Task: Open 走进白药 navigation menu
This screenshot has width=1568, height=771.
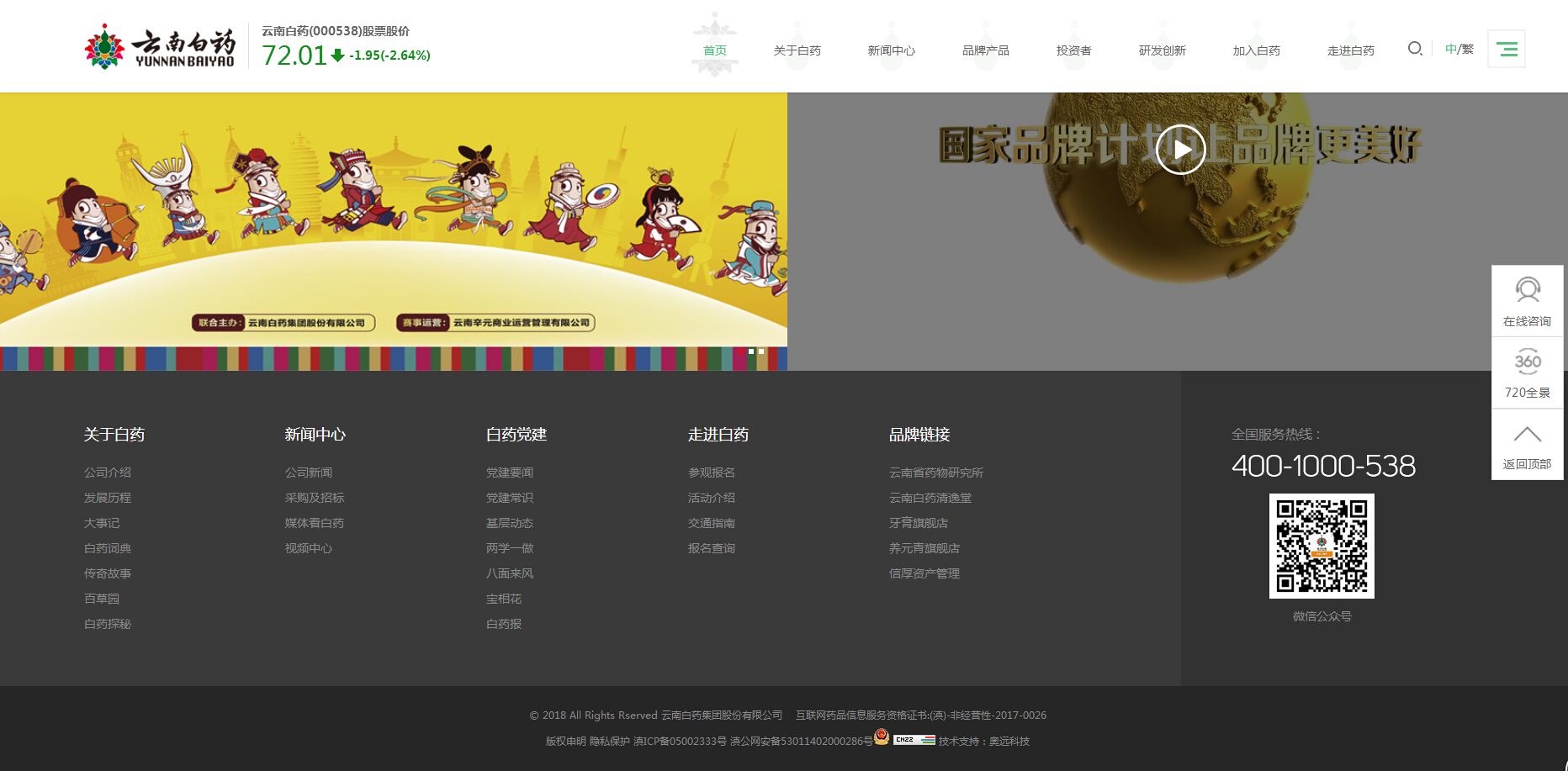Action: (x=1350, y=50)
